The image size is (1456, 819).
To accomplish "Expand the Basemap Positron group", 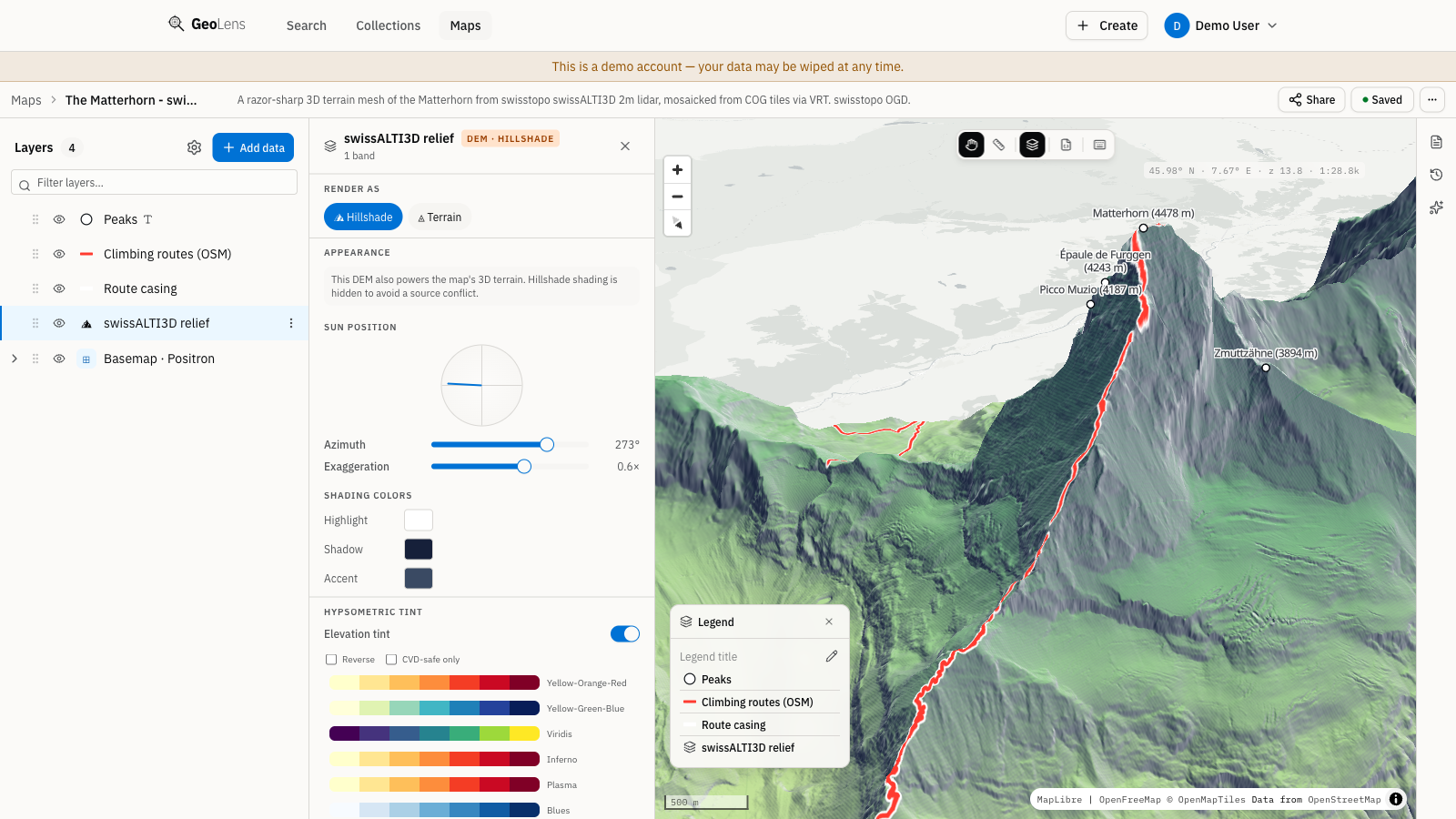I will click(x=15, y=359).
